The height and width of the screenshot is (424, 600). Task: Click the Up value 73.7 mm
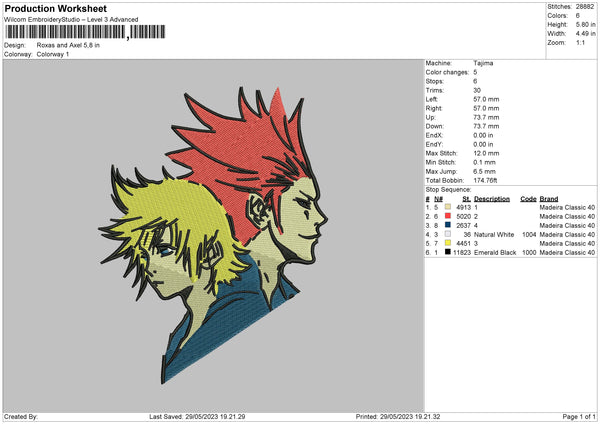(486, 117)
